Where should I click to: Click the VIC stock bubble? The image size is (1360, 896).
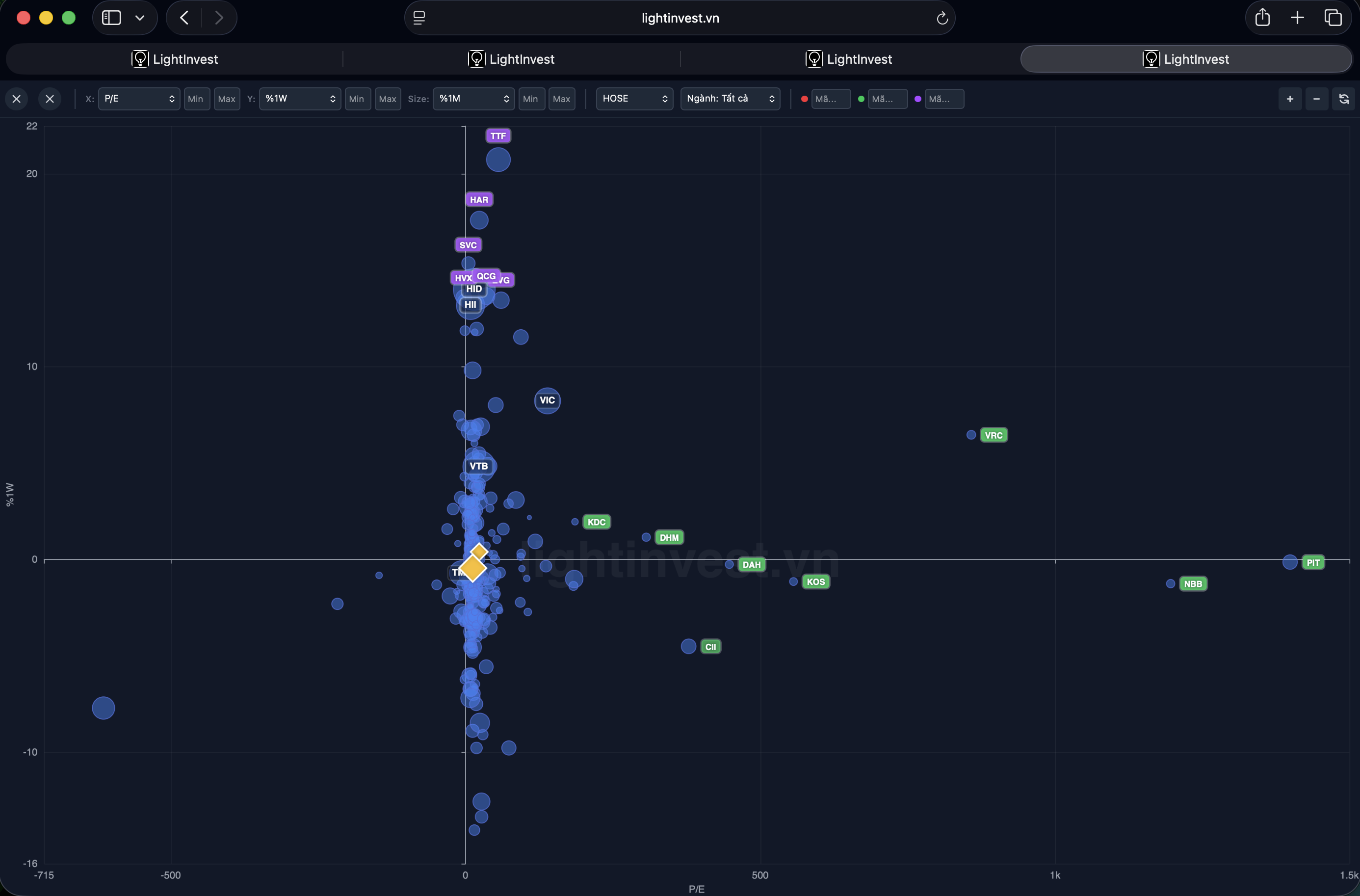coord(547,400)
